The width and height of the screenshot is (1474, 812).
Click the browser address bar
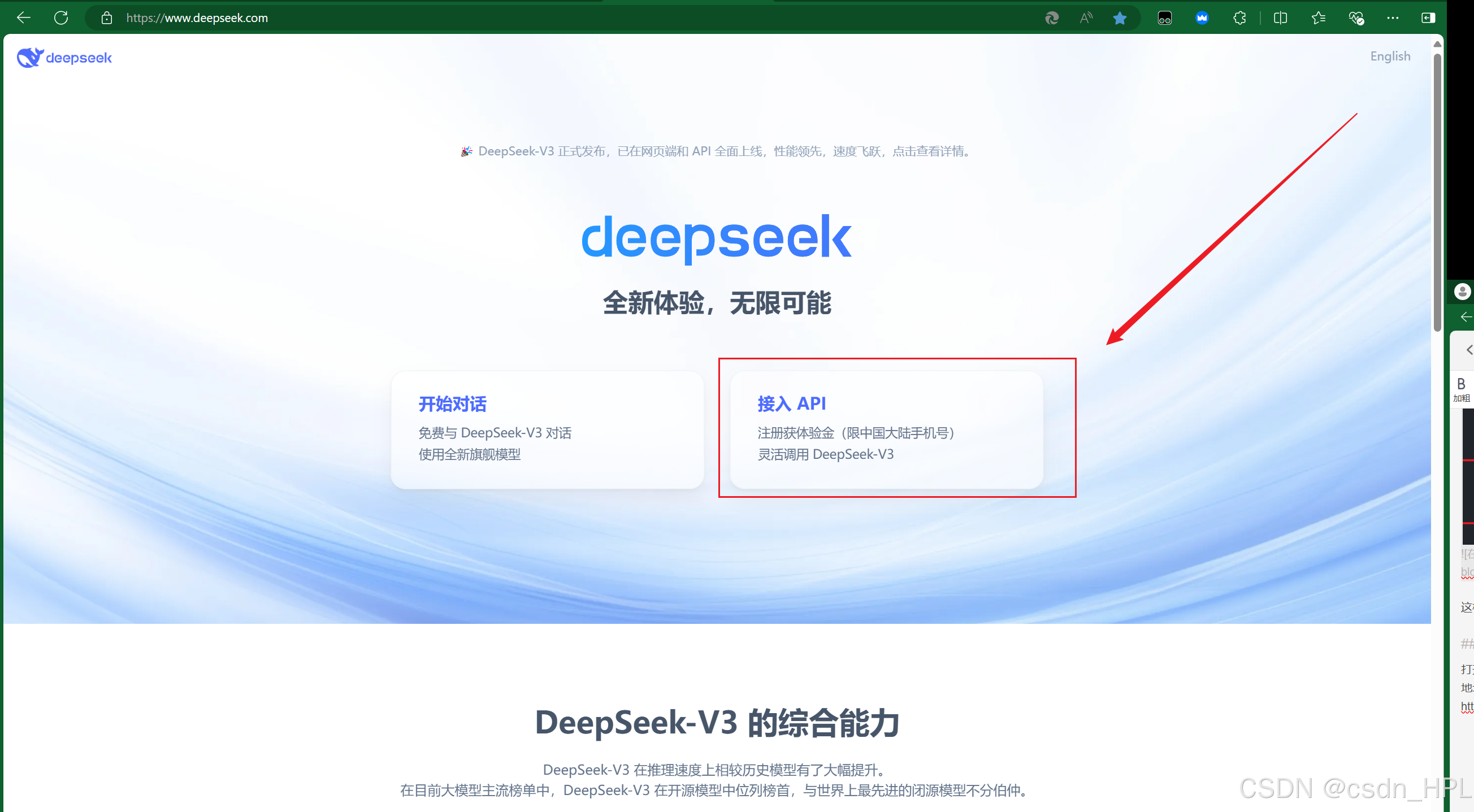(x=197, y=18)
